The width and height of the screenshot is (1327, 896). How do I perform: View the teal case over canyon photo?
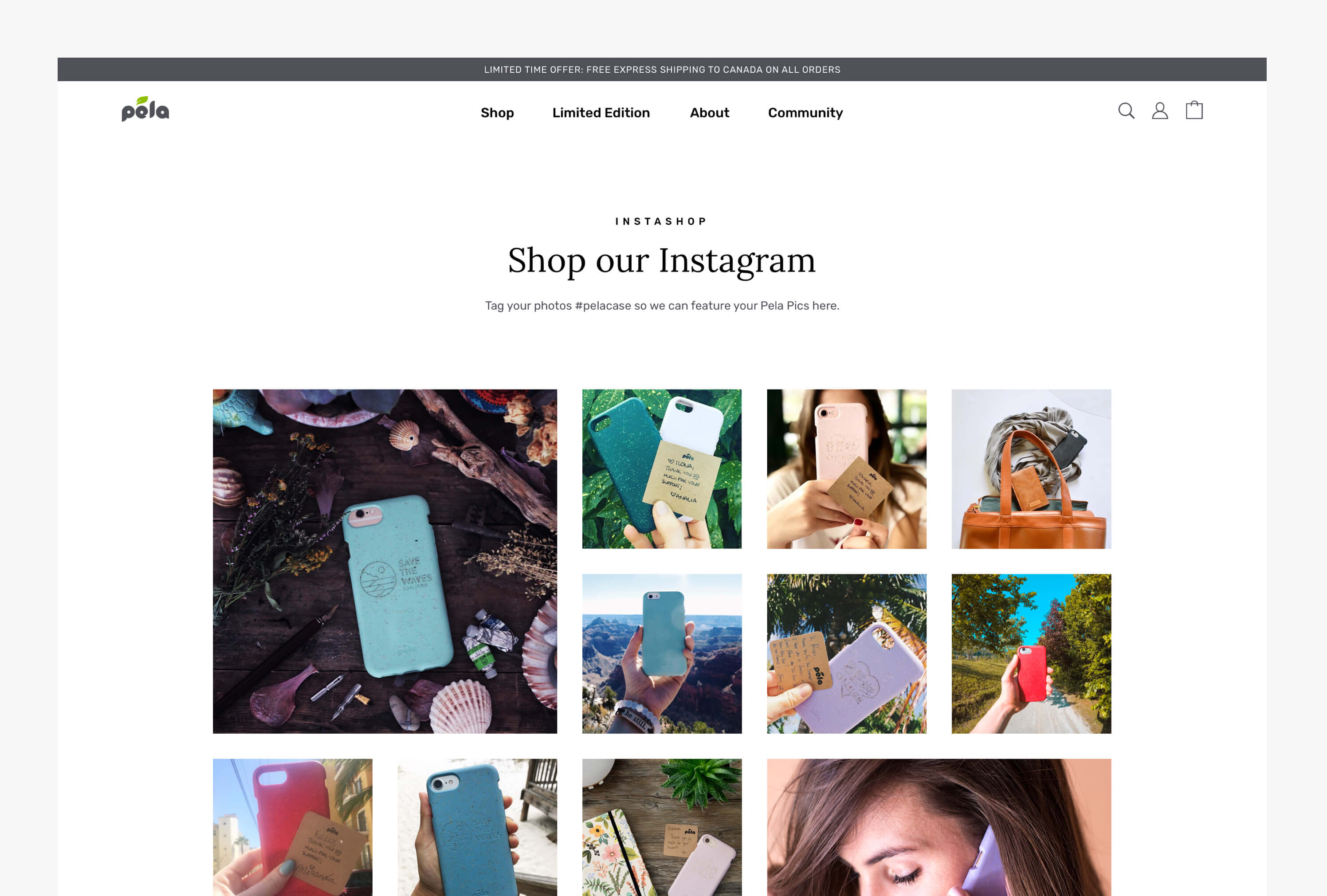coord(662,654)
